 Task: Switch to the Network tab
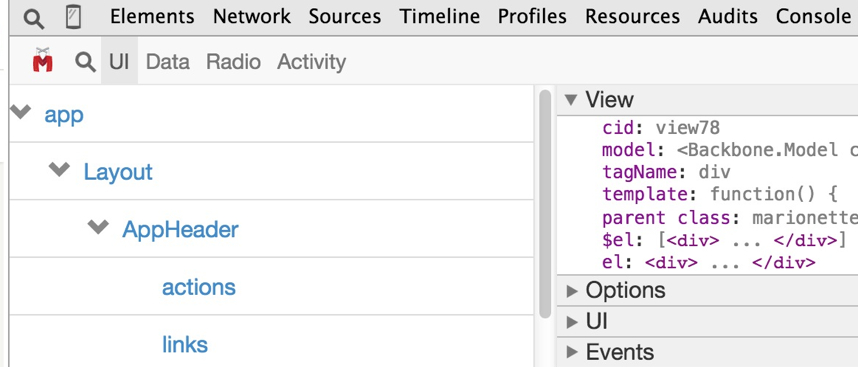pyautogui.click(x=252, y=16)
